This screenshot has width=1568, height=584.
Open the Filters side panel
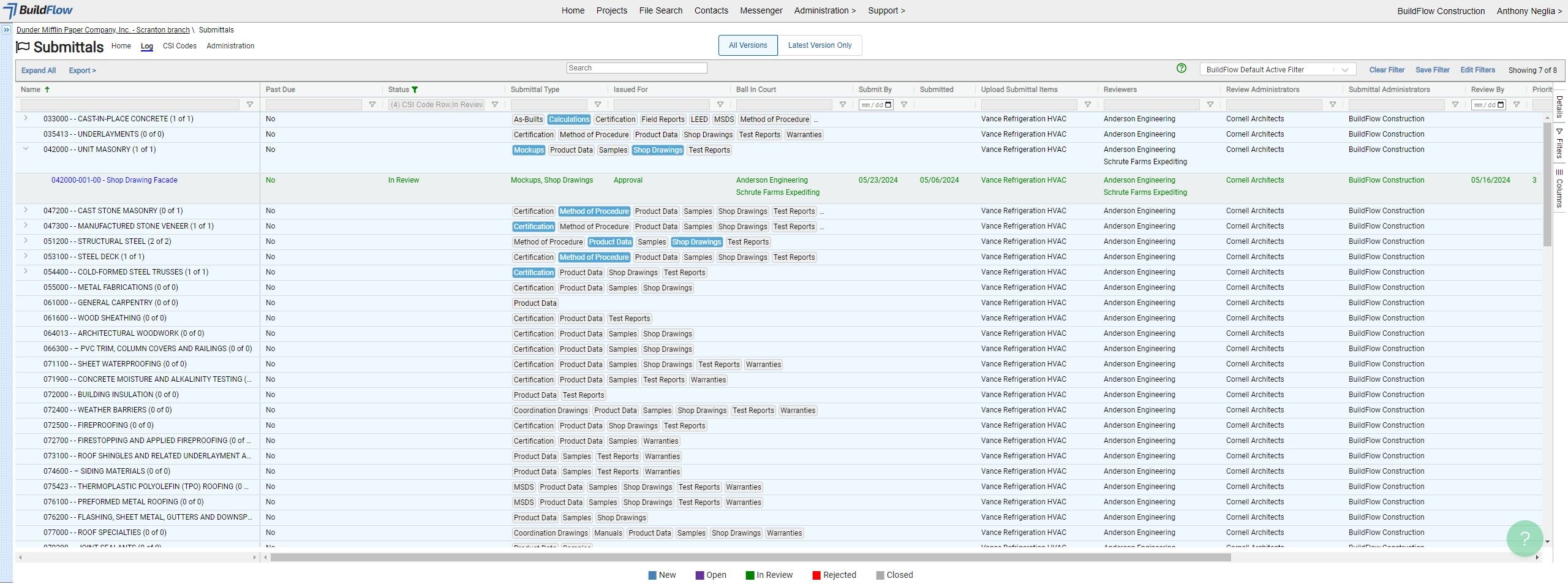1559,143
